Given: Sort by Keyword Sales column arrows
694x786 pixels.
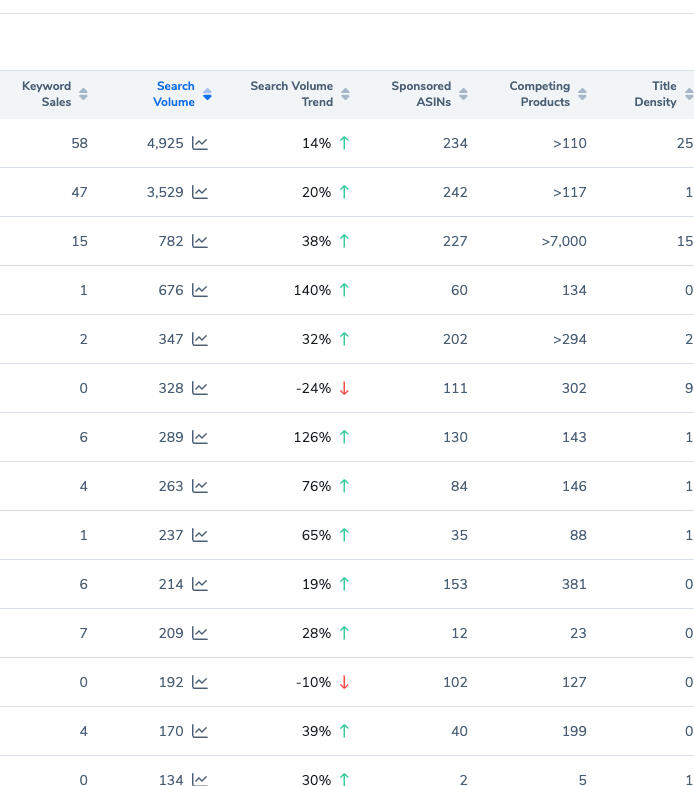Looking at the screenshot, I should [83, 94].
